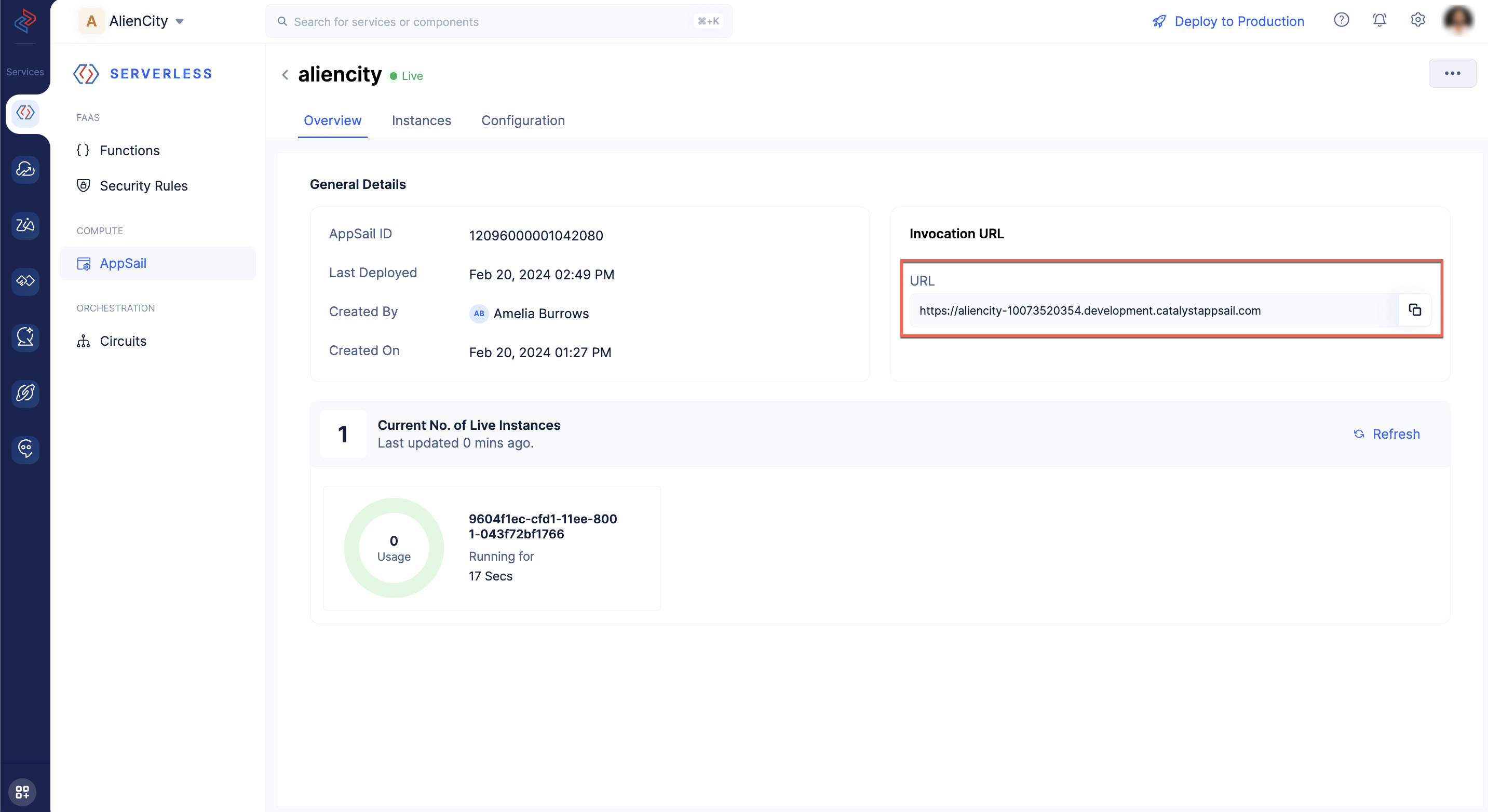Open the cloud scale service icon

click(25, 169)
